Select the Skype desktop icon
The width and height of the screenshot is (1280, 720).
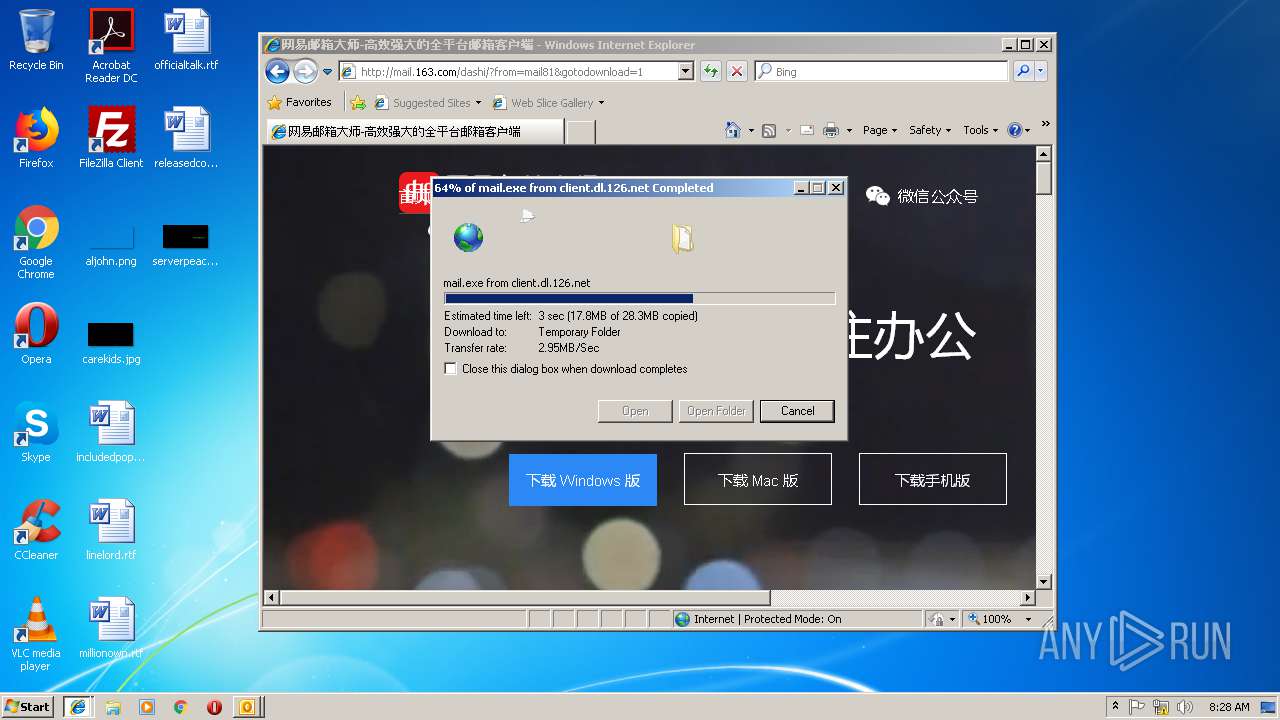click(x=36, y=432)
